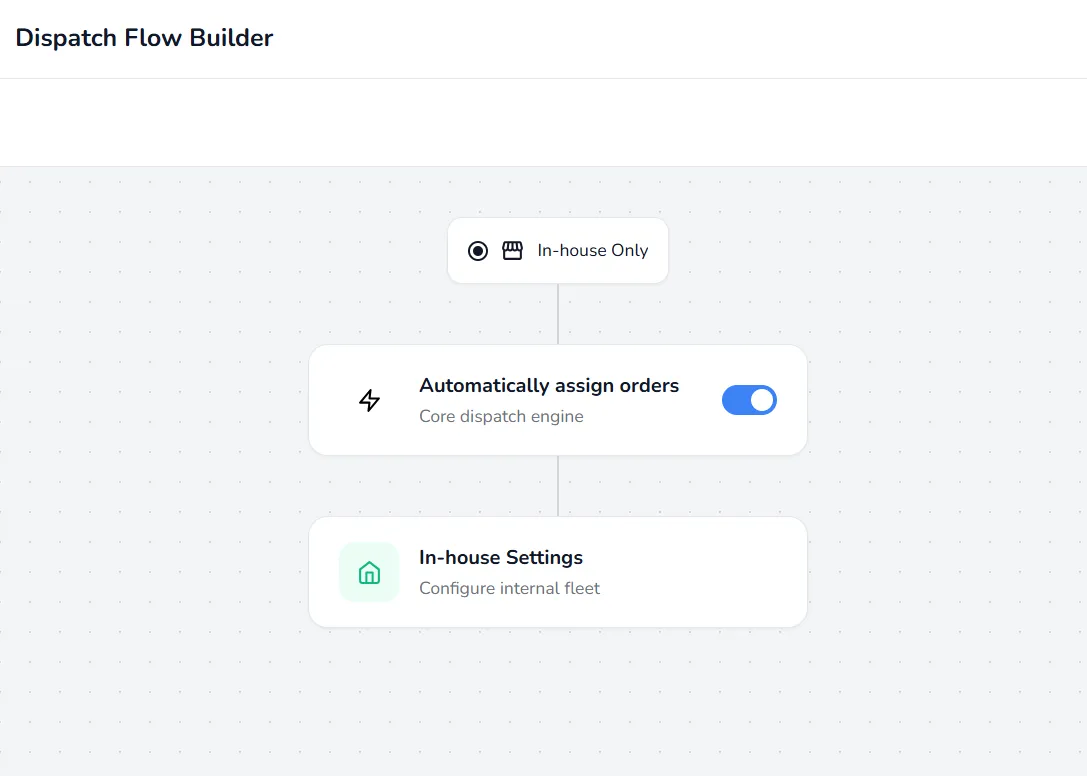
Task: Open In-house Settings title
Action: tap(501, 558)
